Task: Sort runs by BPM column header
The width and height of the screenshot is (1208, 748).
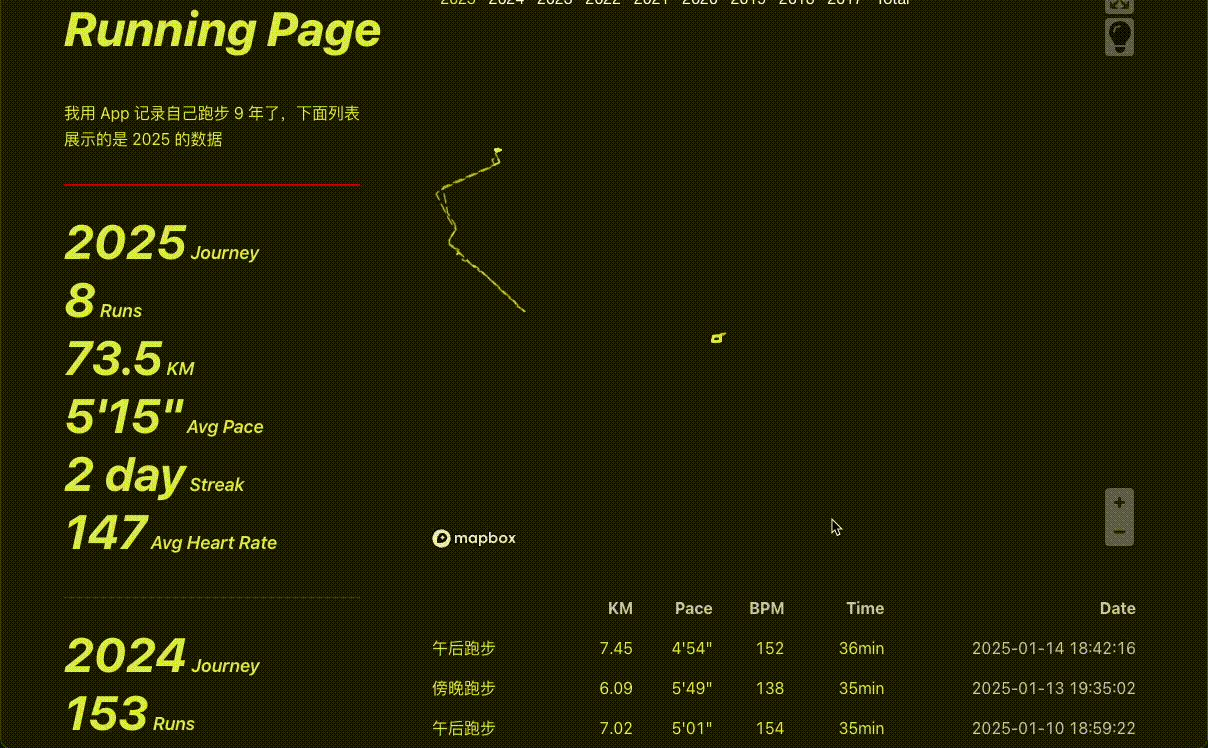Action: point(766,608)
